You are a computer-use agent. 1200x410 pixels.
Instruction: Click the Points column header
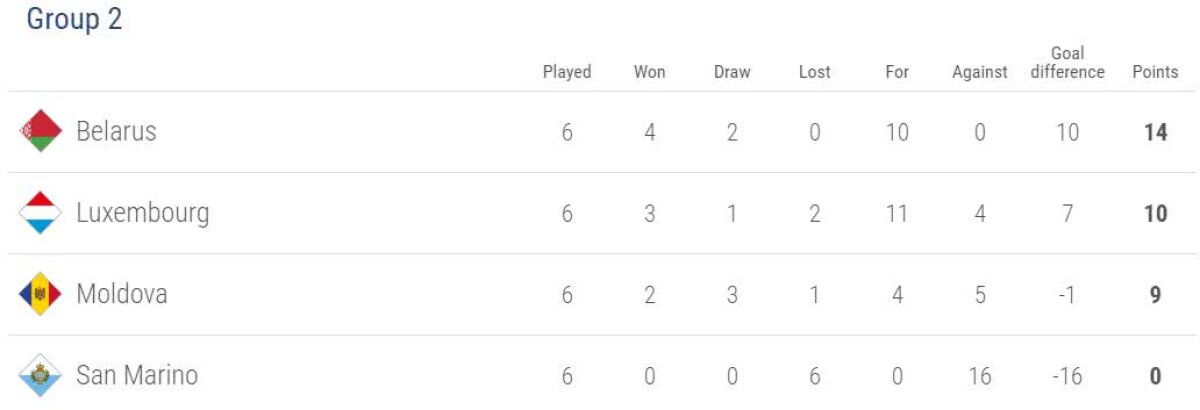[1155, 72]
